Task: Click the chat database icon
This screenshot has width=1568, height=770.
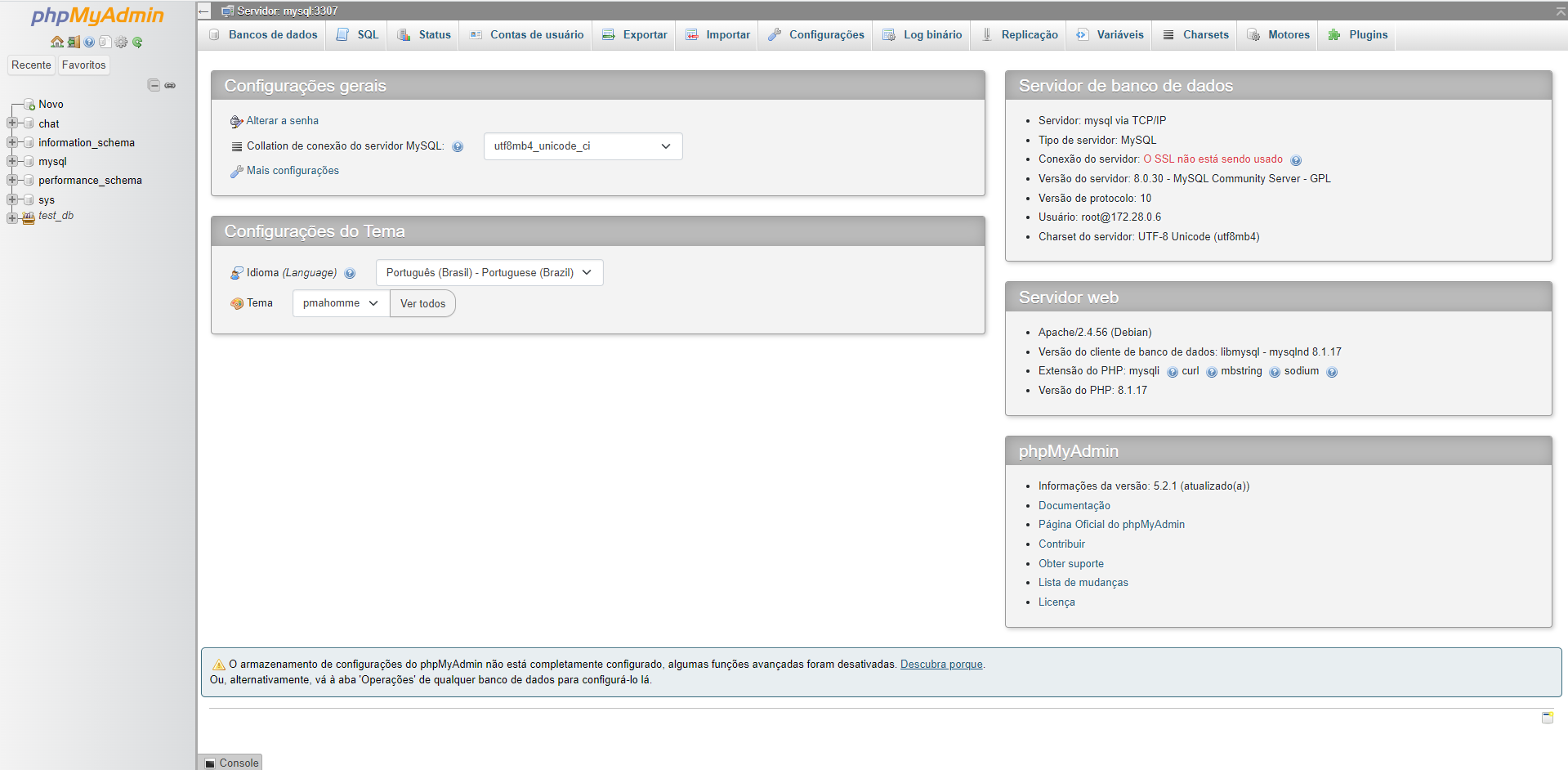Action: click(29, 123)
